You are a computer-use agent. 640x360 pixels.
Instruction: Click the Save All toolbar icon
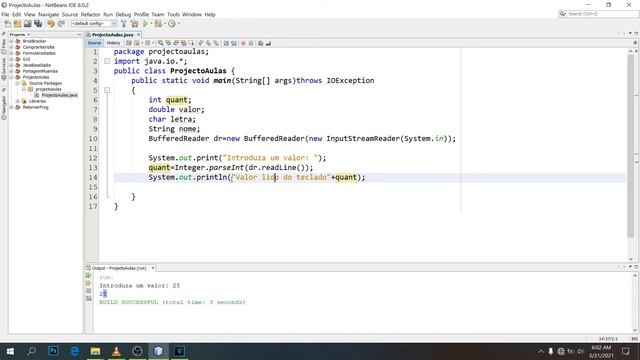pyautogui.click(x=38, y=24)
